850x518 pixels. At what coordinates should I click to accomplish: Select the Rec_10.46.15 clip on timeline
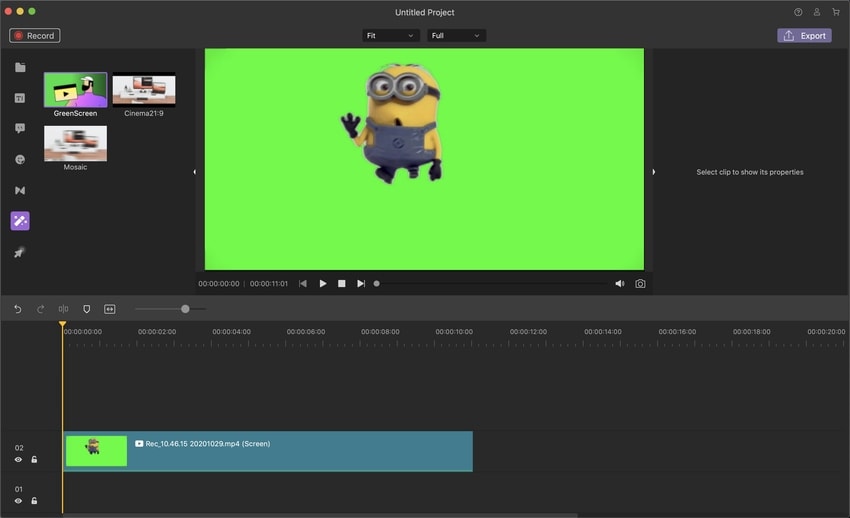tap(268, 451)
